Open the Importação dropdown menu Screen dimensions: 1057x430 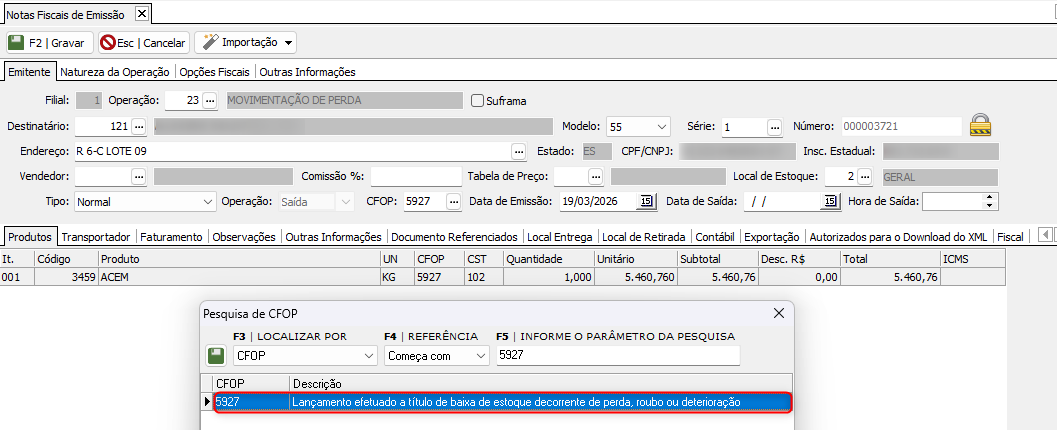(247, 43)
